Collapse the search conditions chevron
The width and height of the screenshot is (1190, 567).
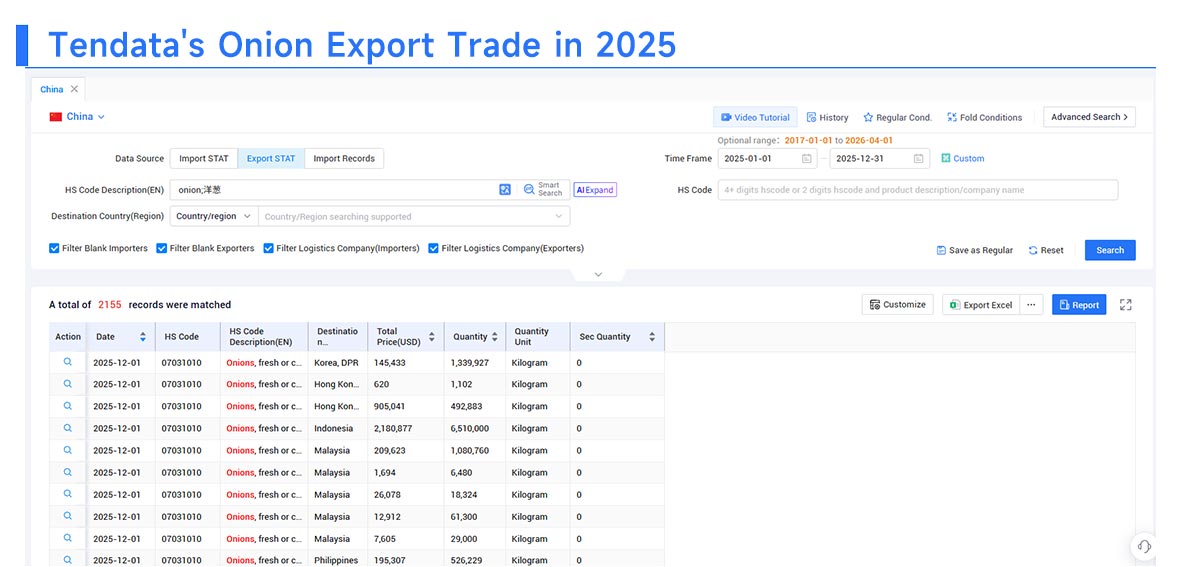(598, 274)
